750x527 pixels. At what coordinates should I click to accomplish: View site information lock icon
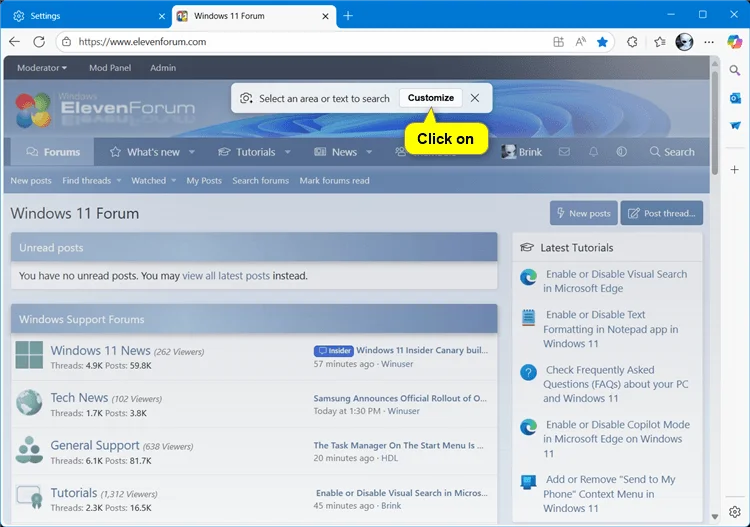click(x=67, y=42)
